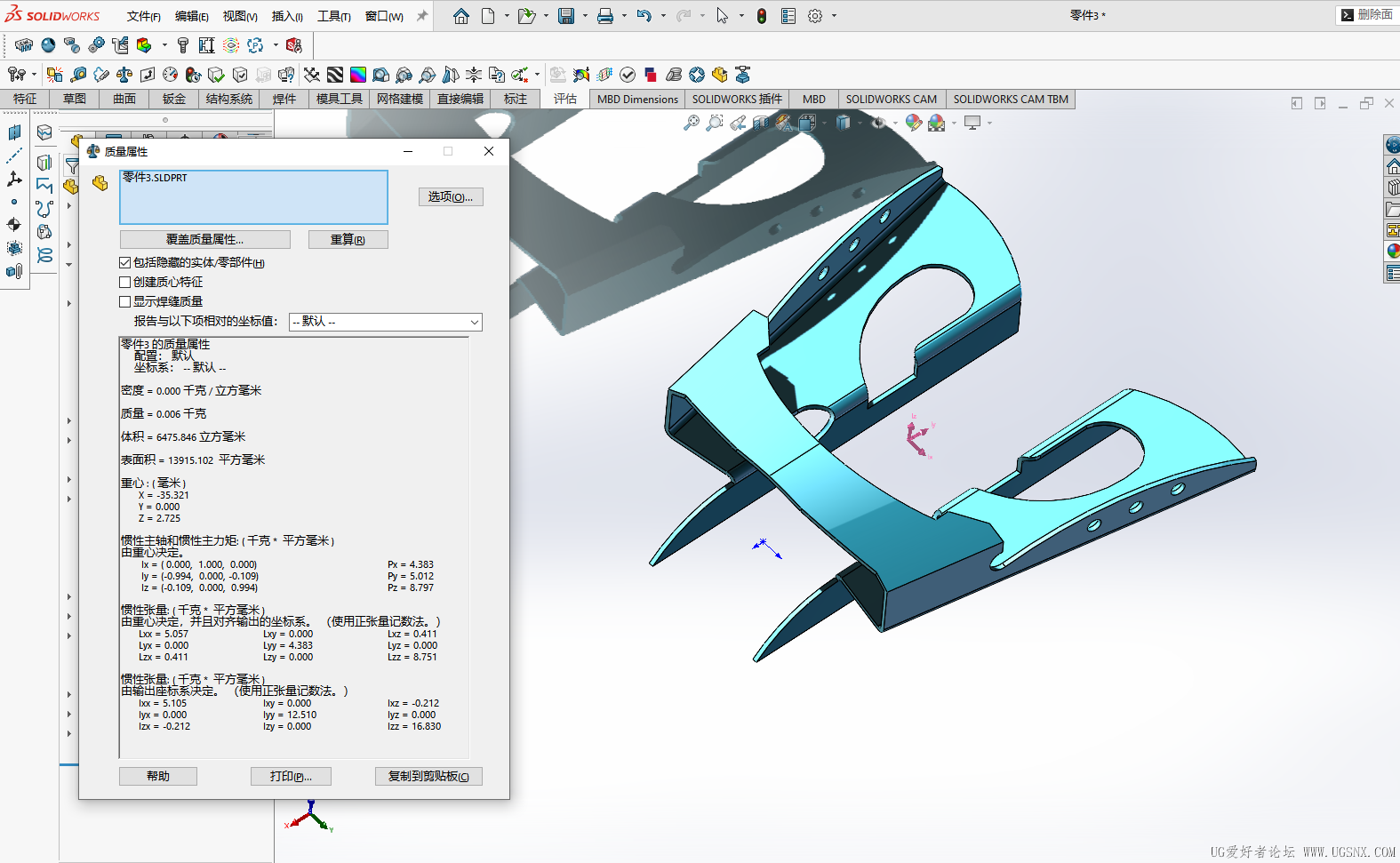Click the Undo arrow icon
Viewport: 1400px width, 863px height.
[644, 16]
